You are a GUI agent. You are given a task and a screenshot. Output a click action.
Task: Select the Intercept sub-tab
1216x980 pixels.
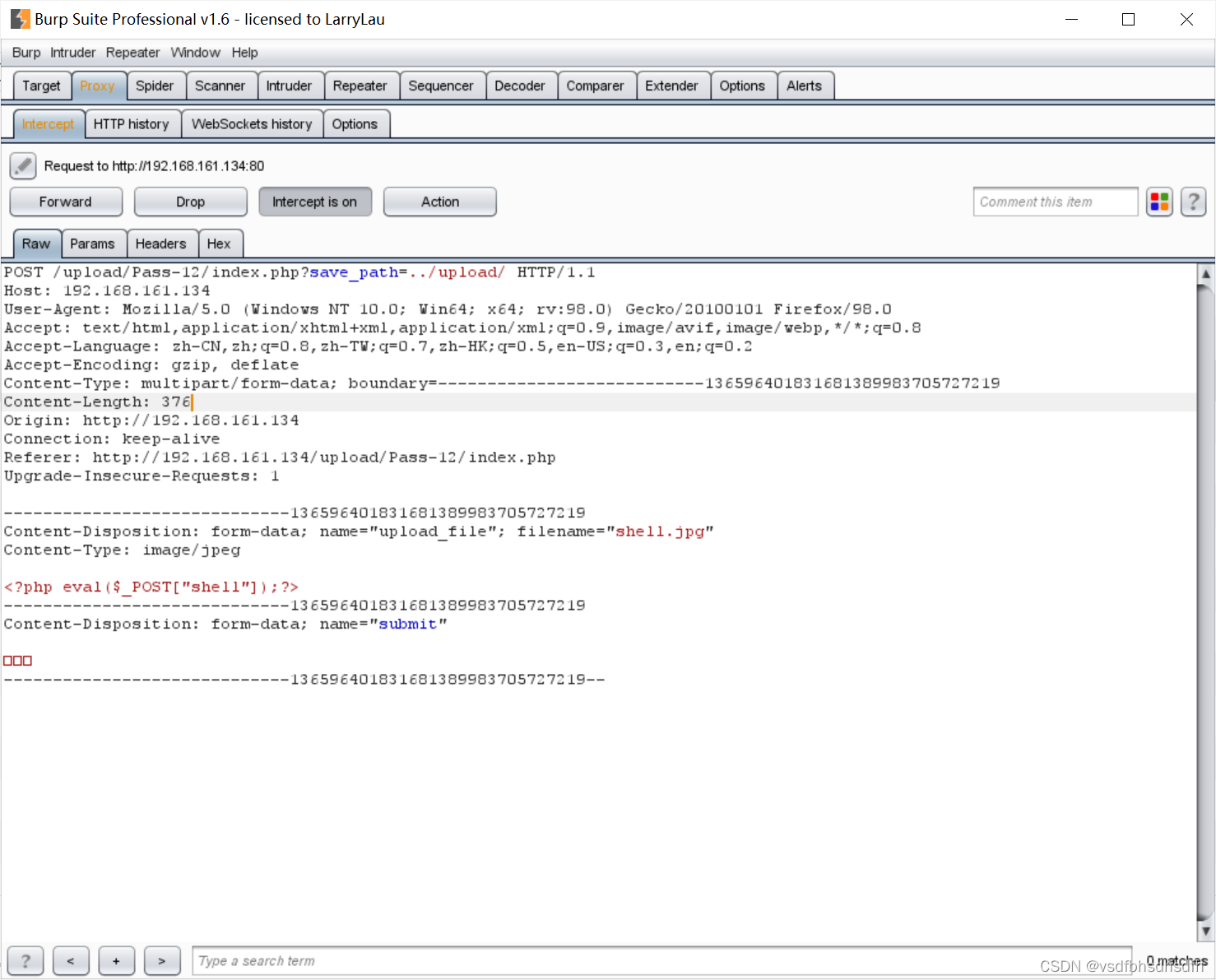coord(49,124)
